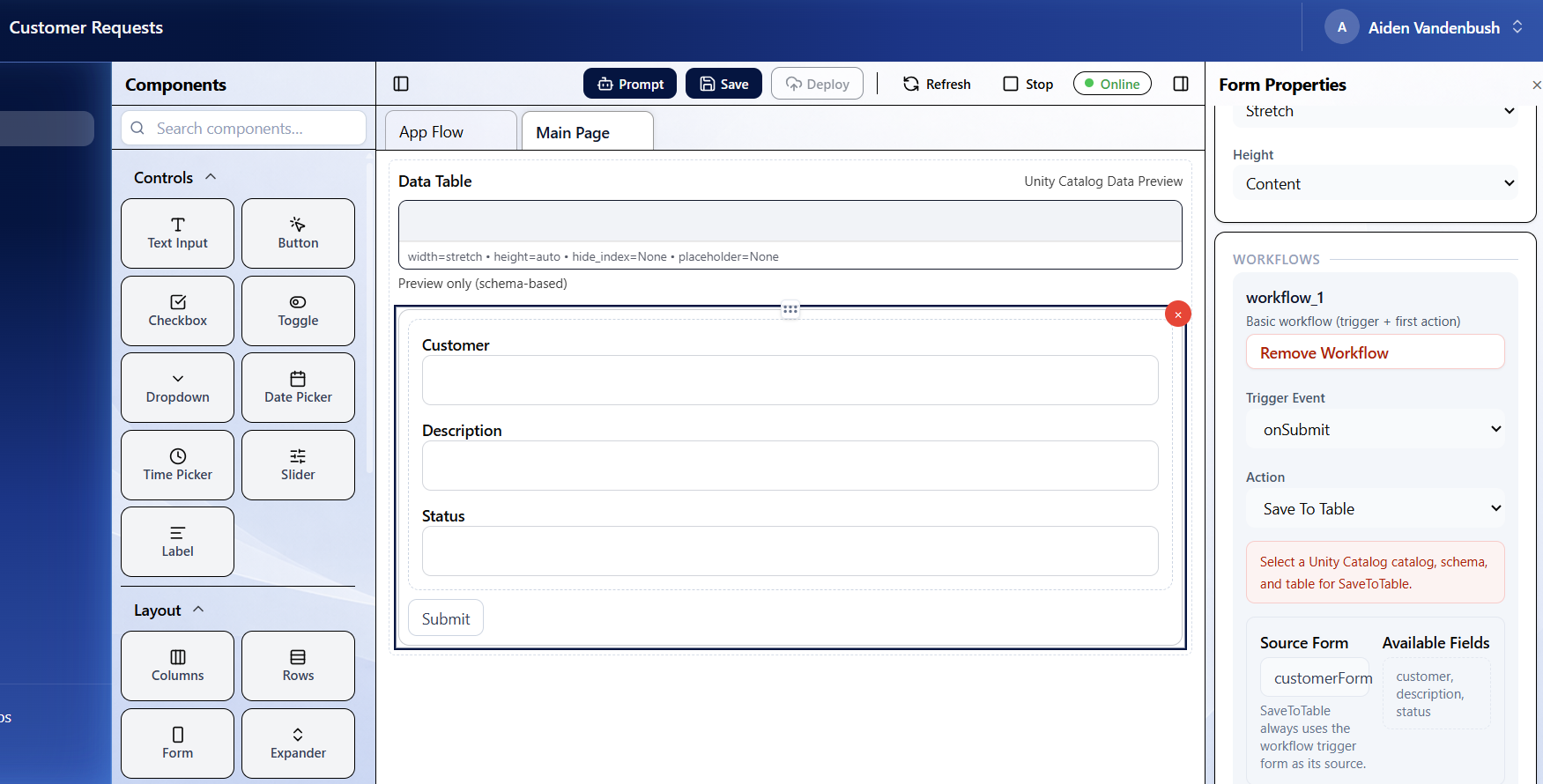Viewport: 1543px width, 784px height.
Task: Add a Label component
Action: 177,542
